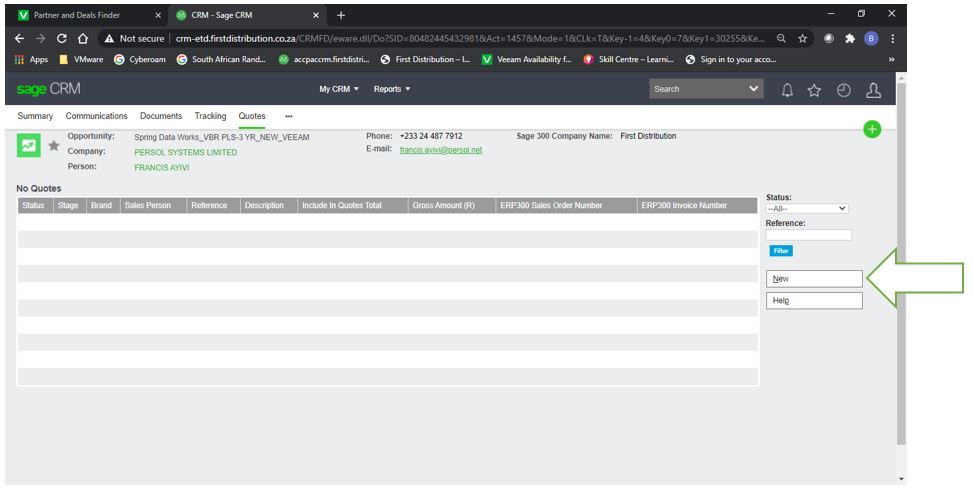Click the green opportunity chart icon
This screenshot has height=489, width=973.
28,145
